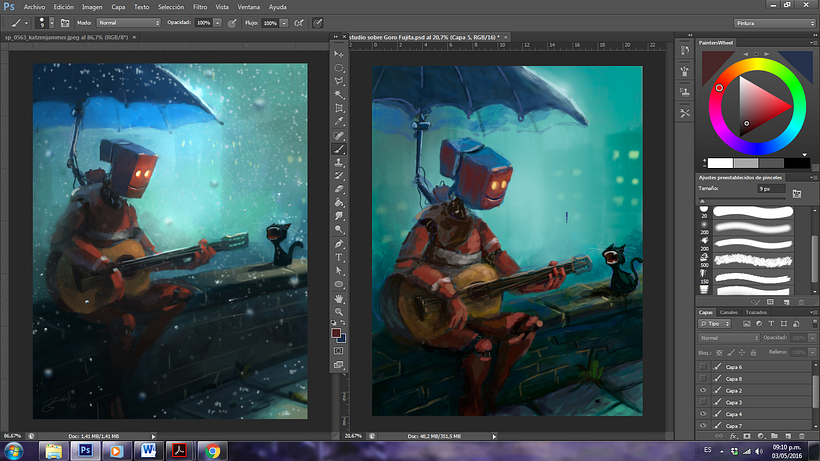Click the foreground color swatch
The height and width of the screenshot is (461, 820).
point(336,333)
